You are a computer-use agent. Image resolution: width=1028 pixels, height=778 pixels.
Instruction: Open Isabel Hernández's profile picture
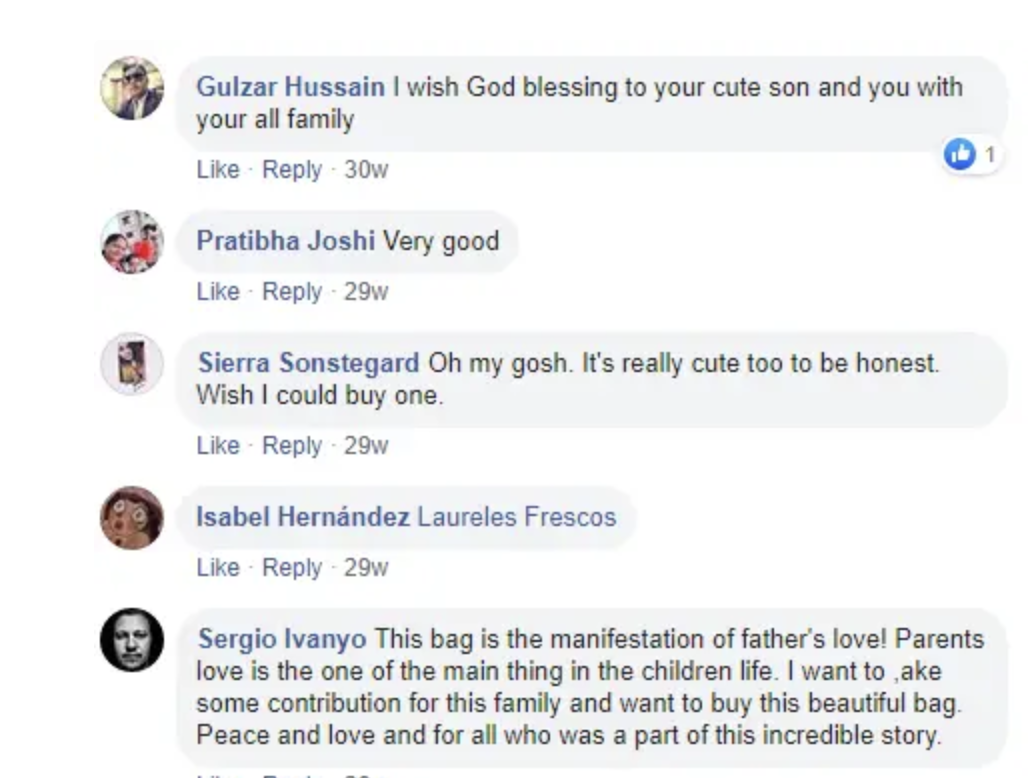pos(132,518)
